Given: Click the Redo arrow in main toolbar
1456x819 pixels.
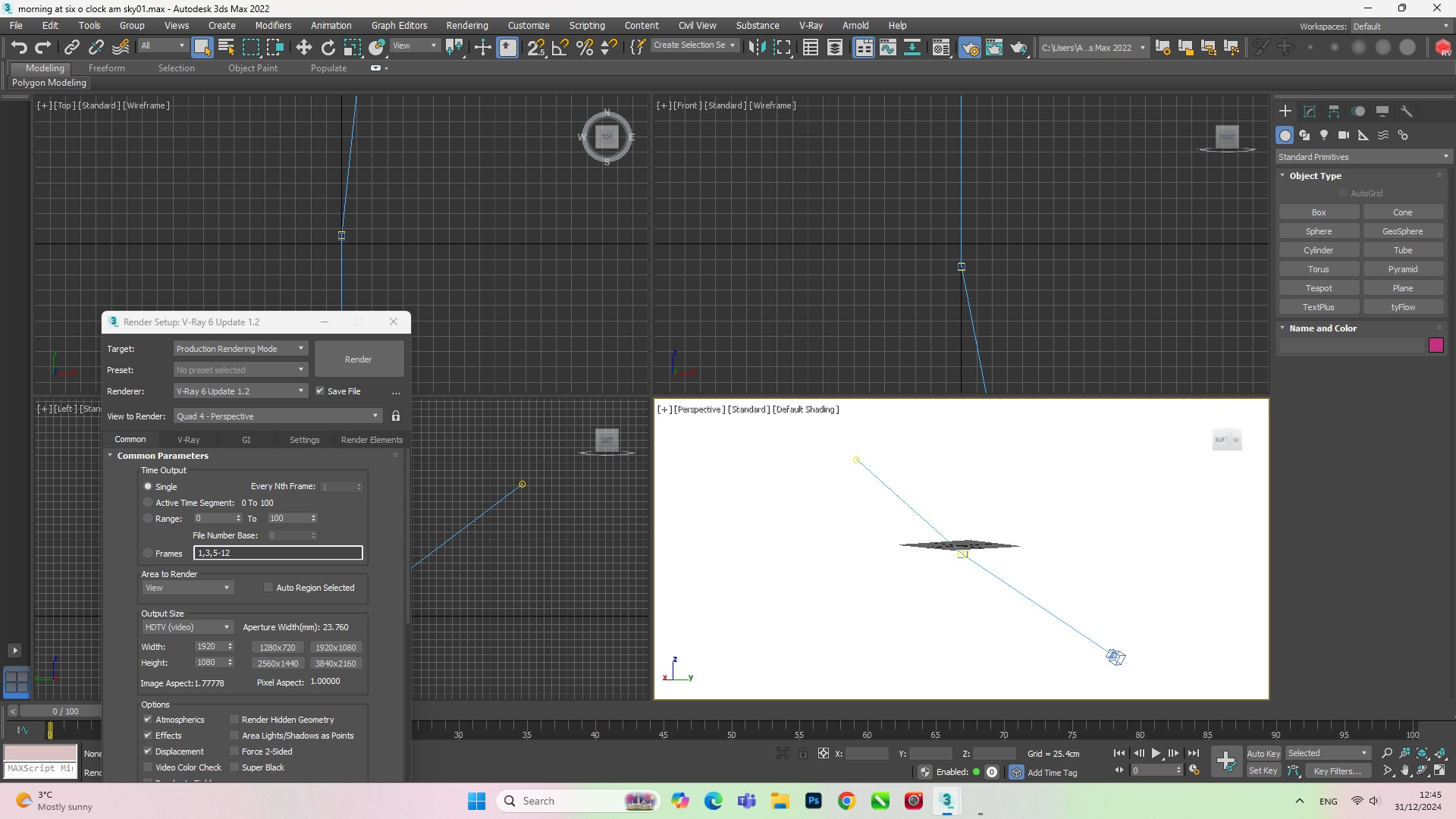Looking at the screenshot, I should click(43, 48).
